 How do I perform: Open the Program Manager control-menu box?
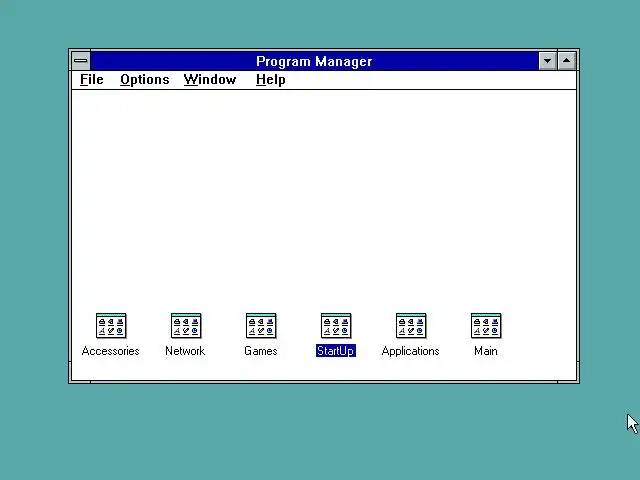pos(81,61)
